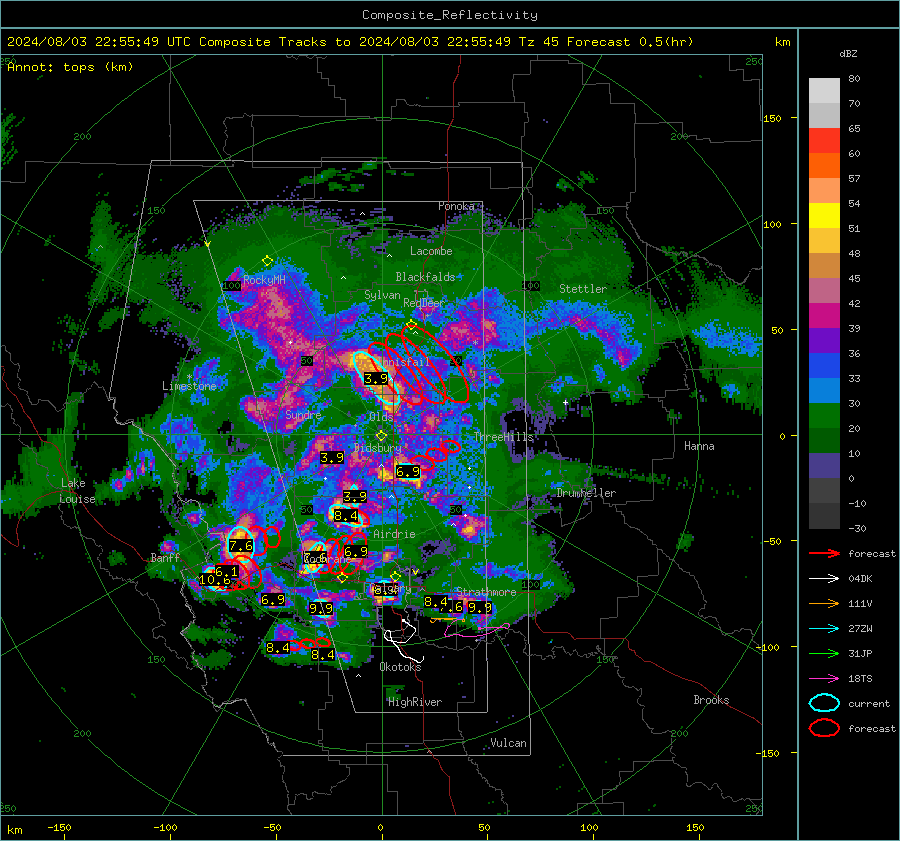Select the Brooks town label
The height and width of the screenshot is (841, 900).
(711, 700)
